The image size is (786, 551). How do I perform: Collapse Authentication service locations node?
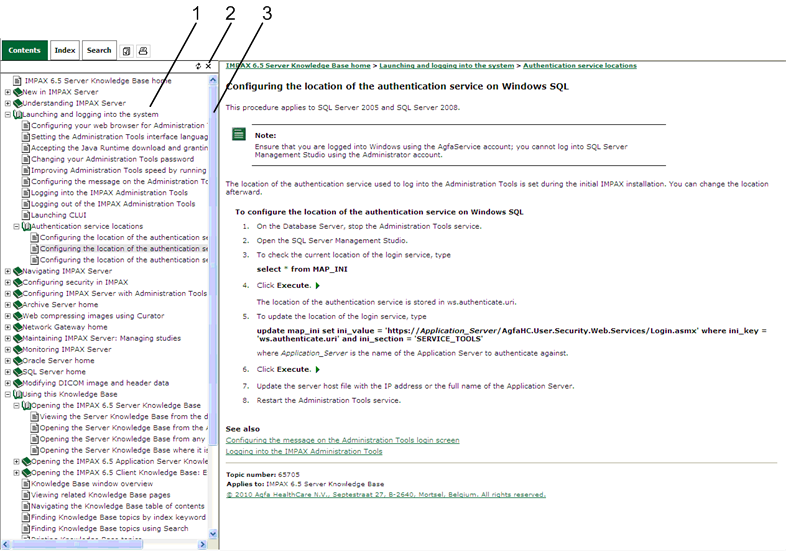click(x=17, y=227)
